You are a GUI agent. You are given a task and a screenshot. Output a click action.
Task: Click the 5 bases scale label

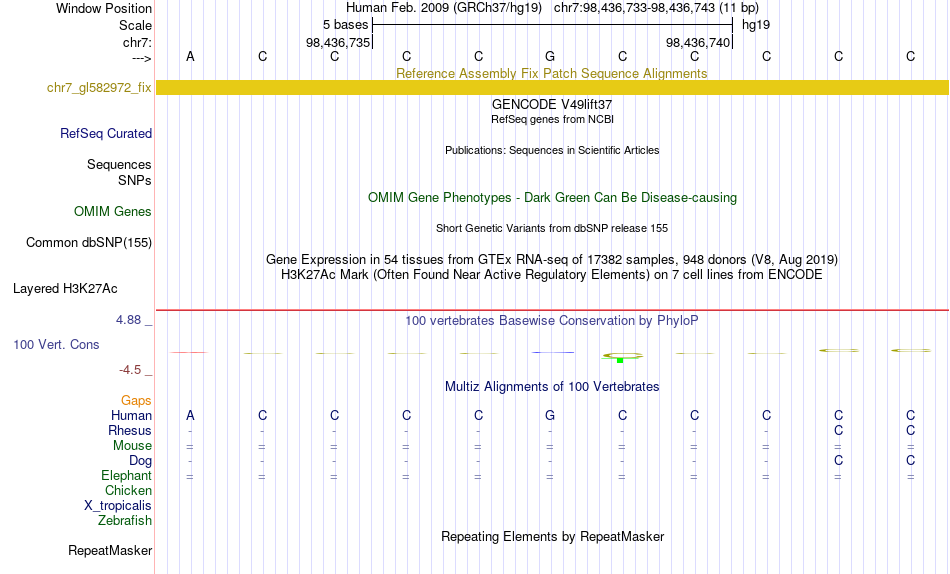click(x=345, y=25)
